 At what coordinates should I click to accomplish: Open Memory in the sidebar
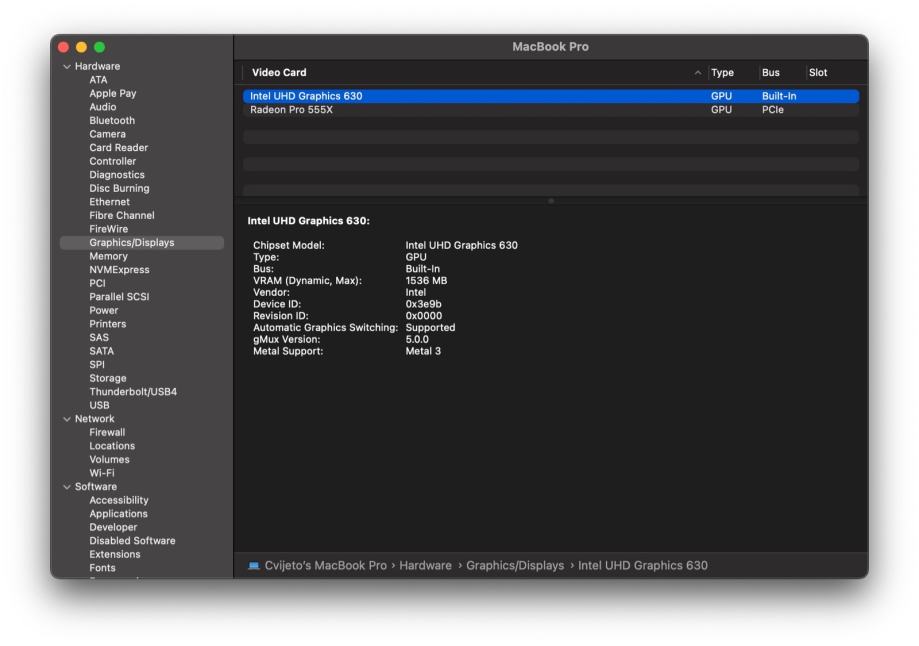[108, 256]
